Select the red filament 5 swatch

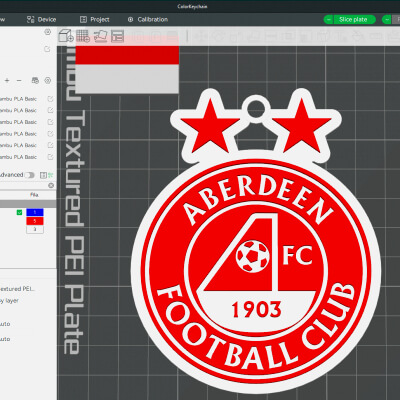(35, 221)
